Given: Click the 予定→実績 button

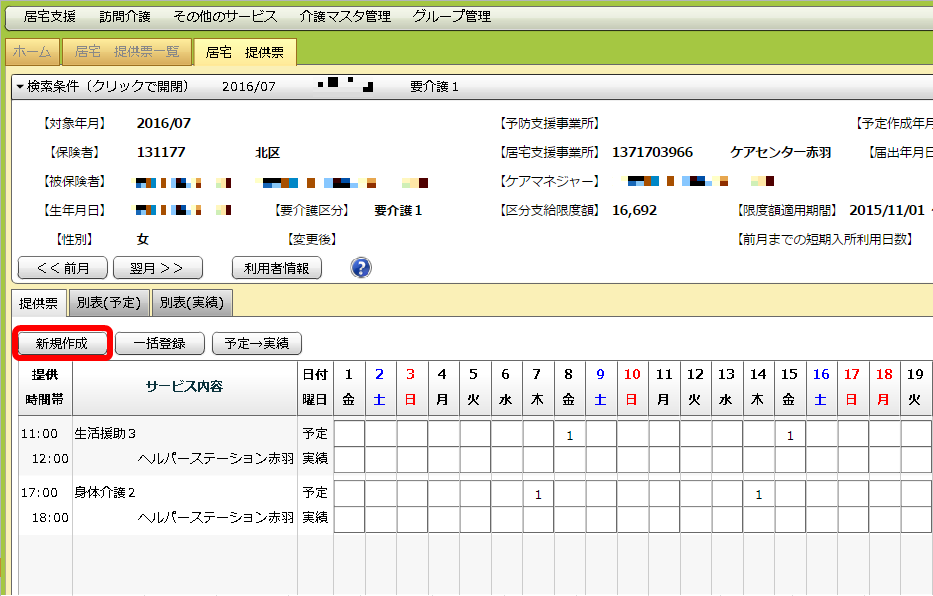Looking at the screenshot, I should pyautogui.click(x=256, y=343).
